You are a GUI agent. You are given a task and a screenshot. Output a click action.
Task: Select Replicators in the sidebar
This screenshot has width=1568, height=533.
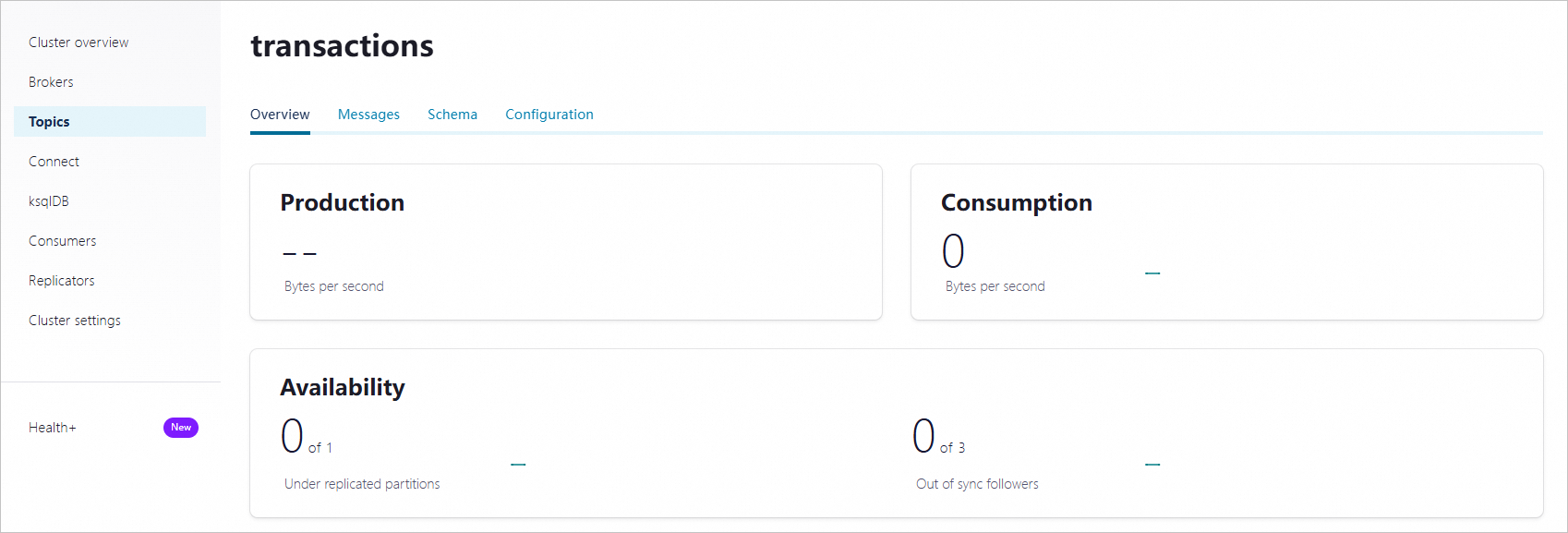coord(61,280)
